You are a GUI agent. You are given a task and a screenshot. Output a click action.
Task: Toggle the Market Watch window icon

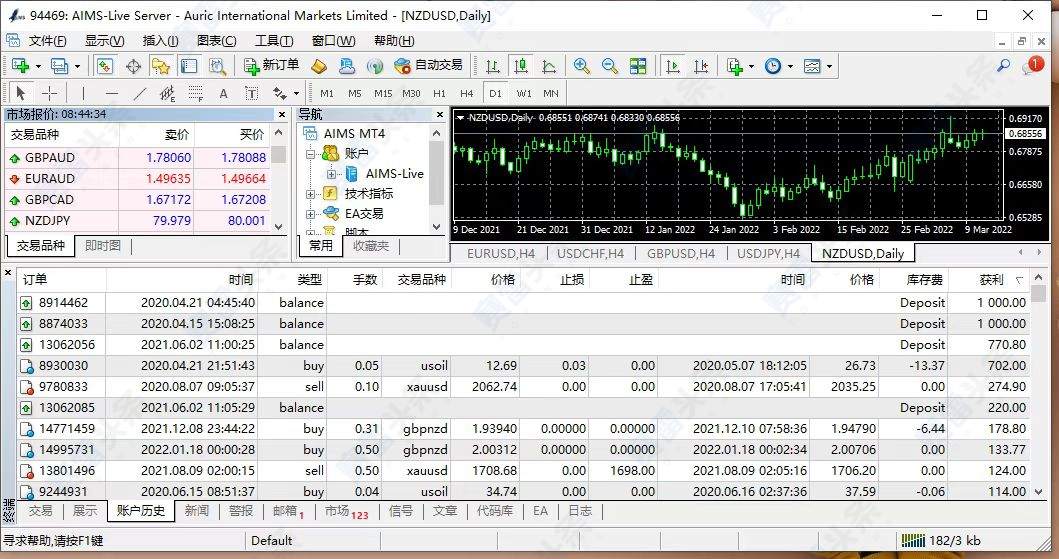coord(104,66)
